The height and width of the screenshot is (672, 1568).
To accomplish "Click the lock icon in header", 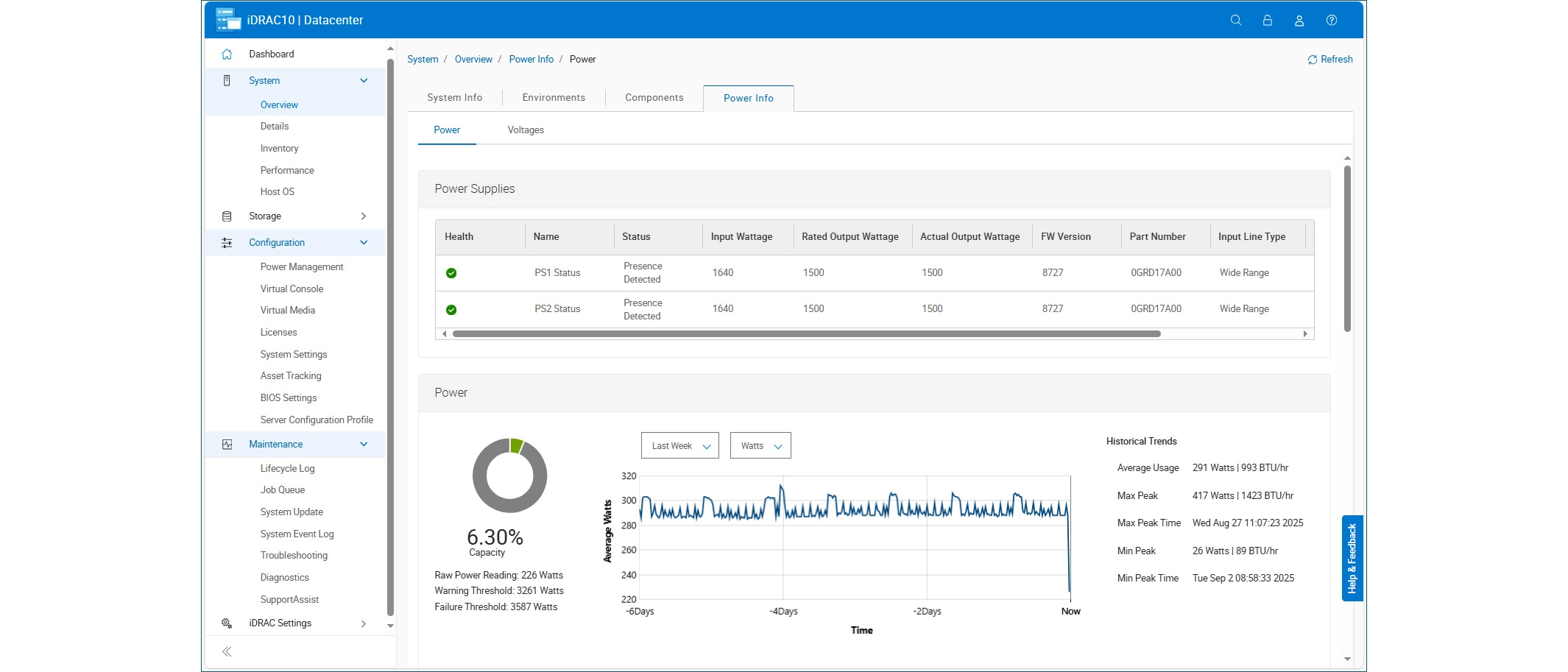I will pos(1268,21).
